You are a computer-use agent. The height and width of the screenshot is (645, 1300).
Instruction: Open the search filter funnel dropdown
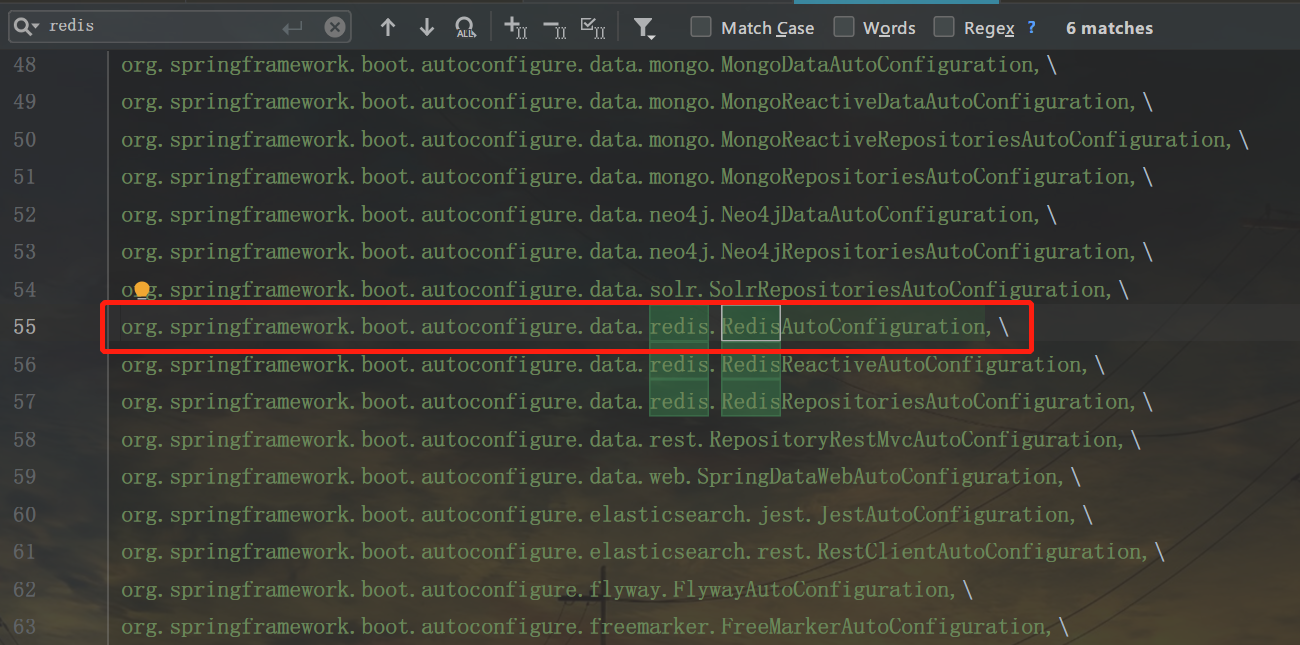coord(645,28)
